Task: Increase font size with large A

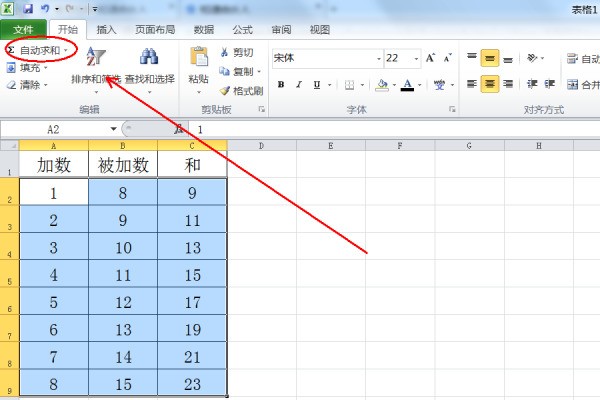Action: tap(430, 58)
